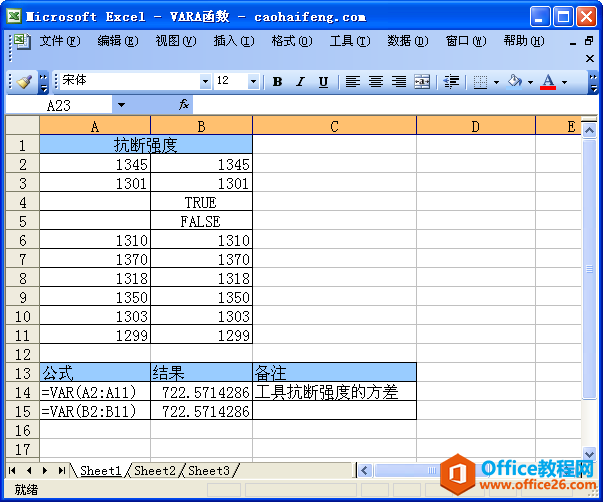The image size is (603, 502).
Task: Click the Merge and Center icon
Action: tap(422, 82)
